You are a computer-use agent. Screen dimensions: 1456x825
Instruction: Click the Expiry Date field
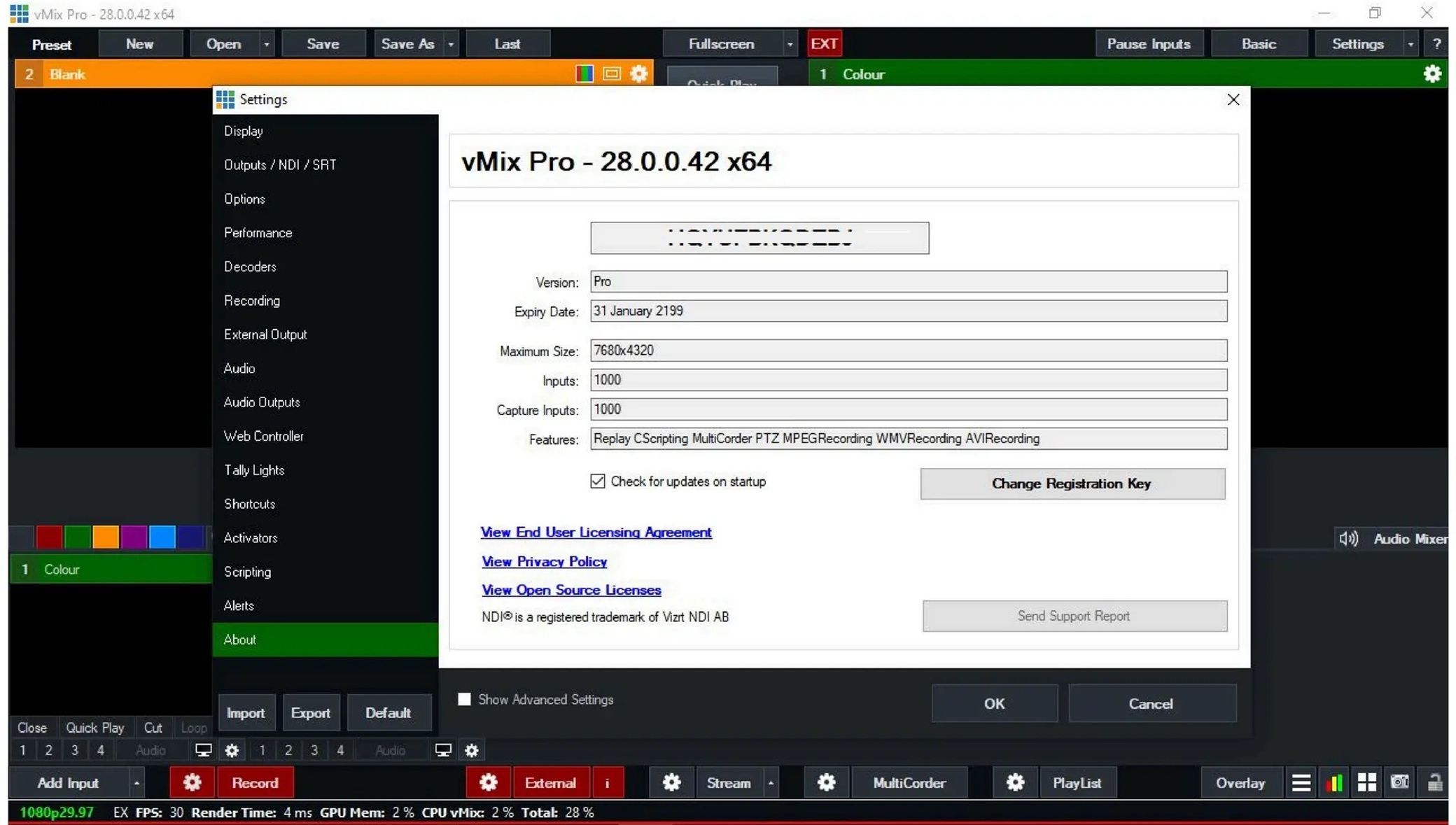[x=909, y=311]
